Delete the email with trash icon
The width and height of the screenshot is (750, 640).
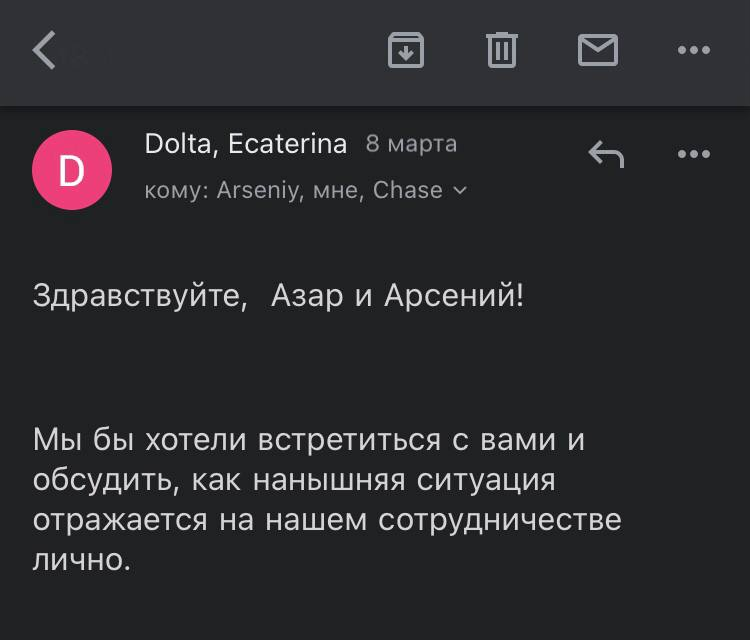pos(501,49)
